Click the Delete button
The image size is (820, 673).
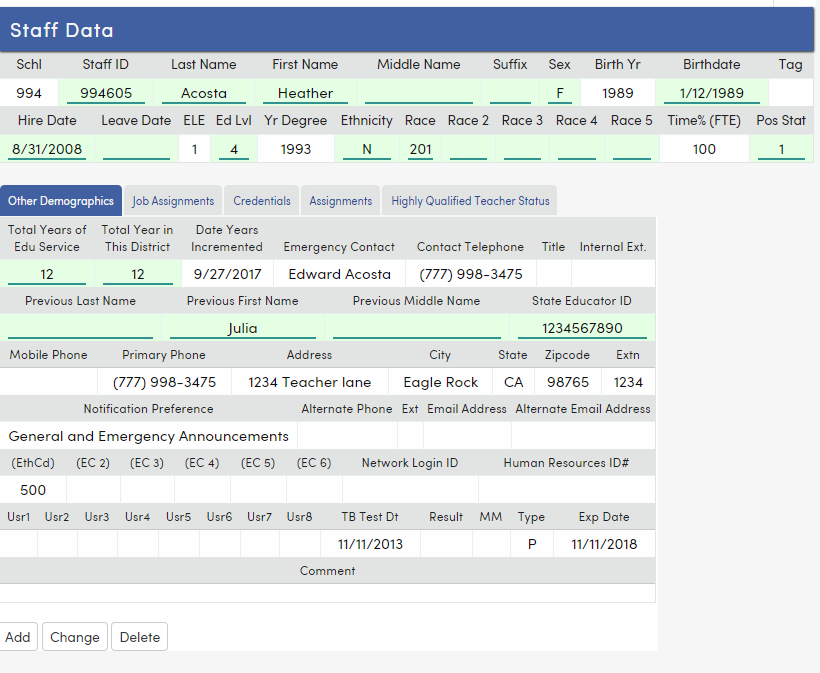(139, 636)
